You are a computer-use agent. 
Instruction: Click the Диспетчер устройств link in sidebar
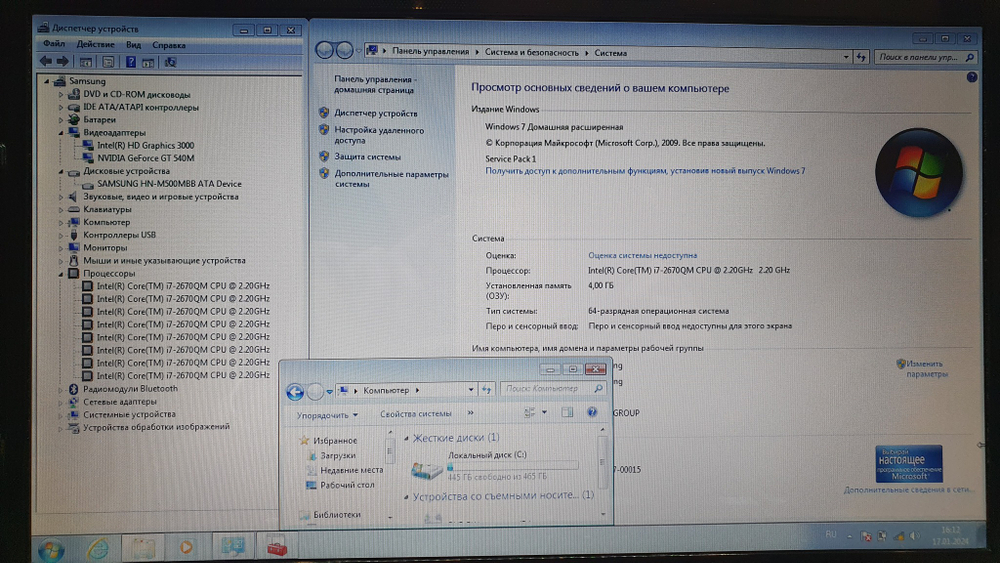pos(376,114)
